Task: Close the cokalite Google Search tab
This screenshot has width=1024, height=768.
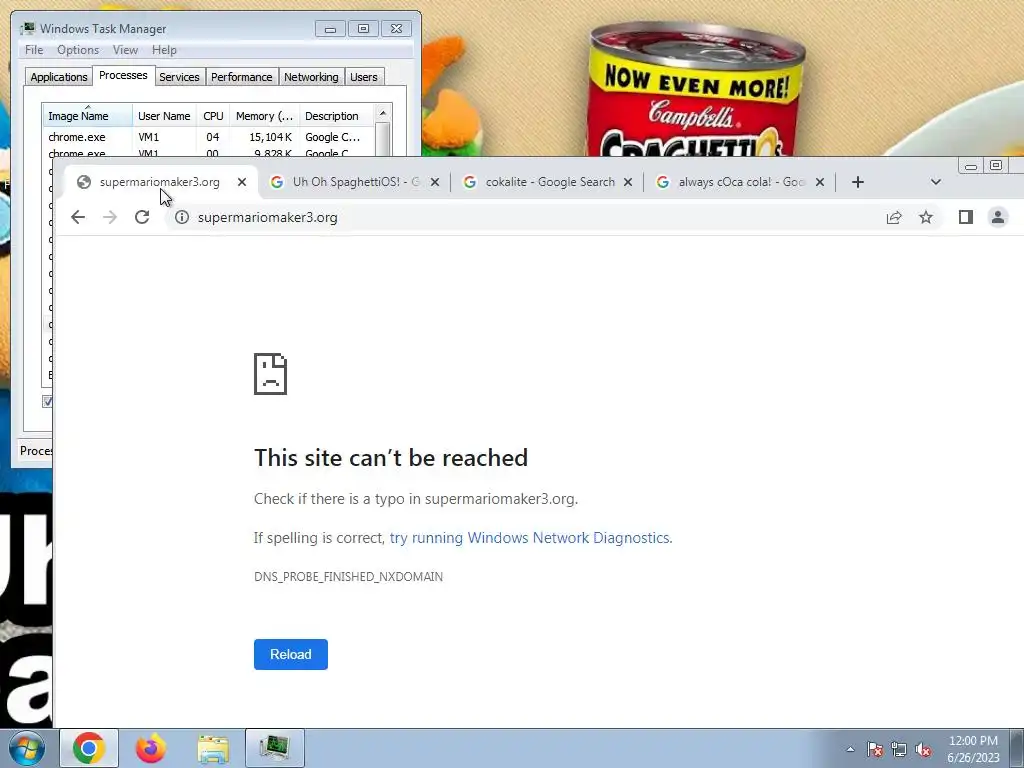Action: pos(628,182)
